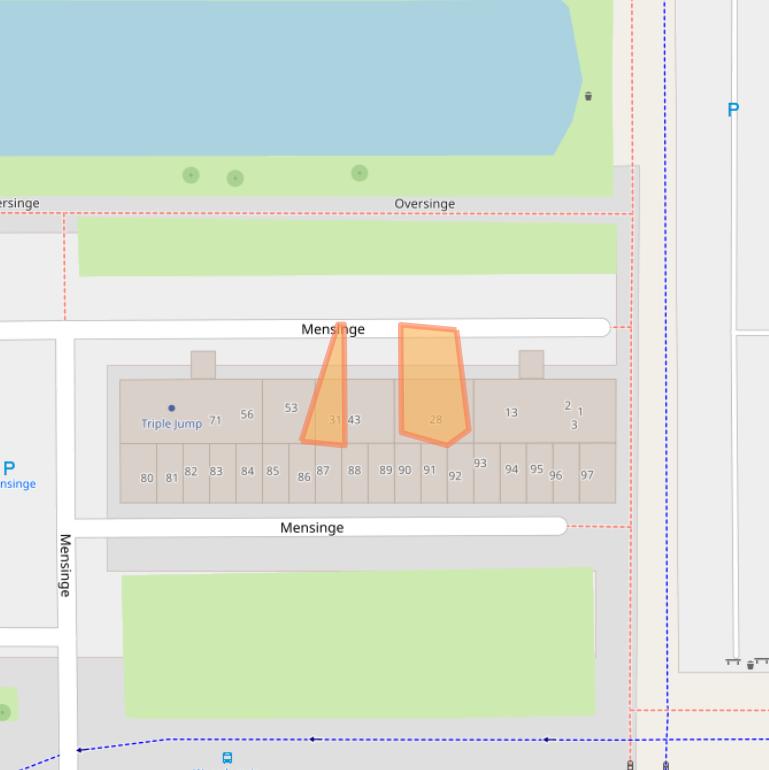Screen dimensions: 769x770
Task: Click the parking P icon at top right
Action: [x=733, y=110]
